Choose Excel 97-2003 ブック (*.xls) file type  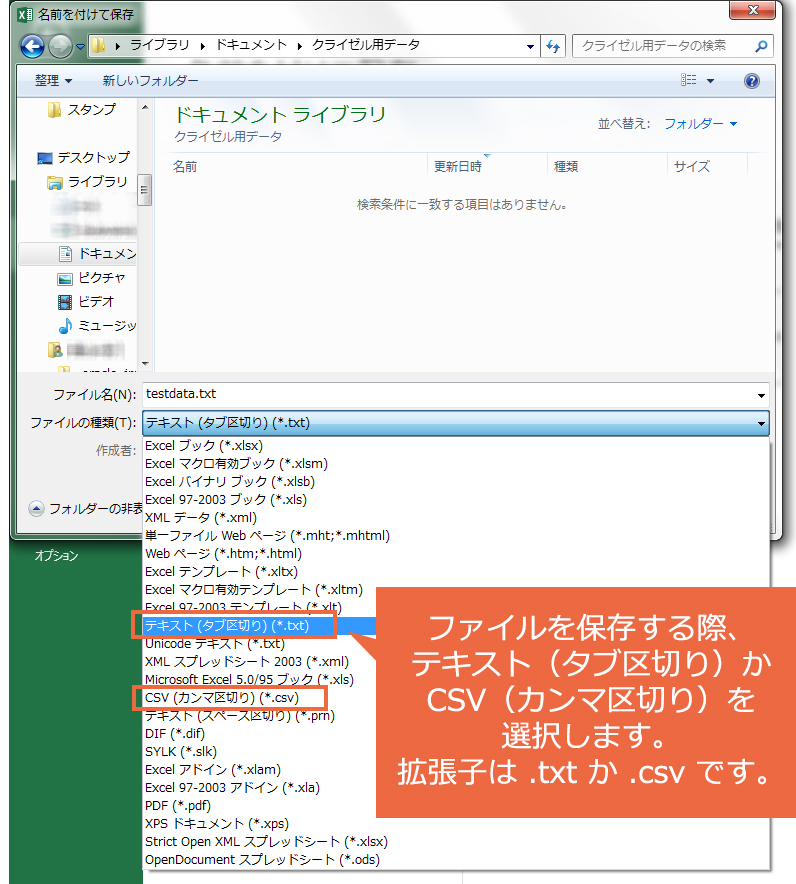(456, 500)
